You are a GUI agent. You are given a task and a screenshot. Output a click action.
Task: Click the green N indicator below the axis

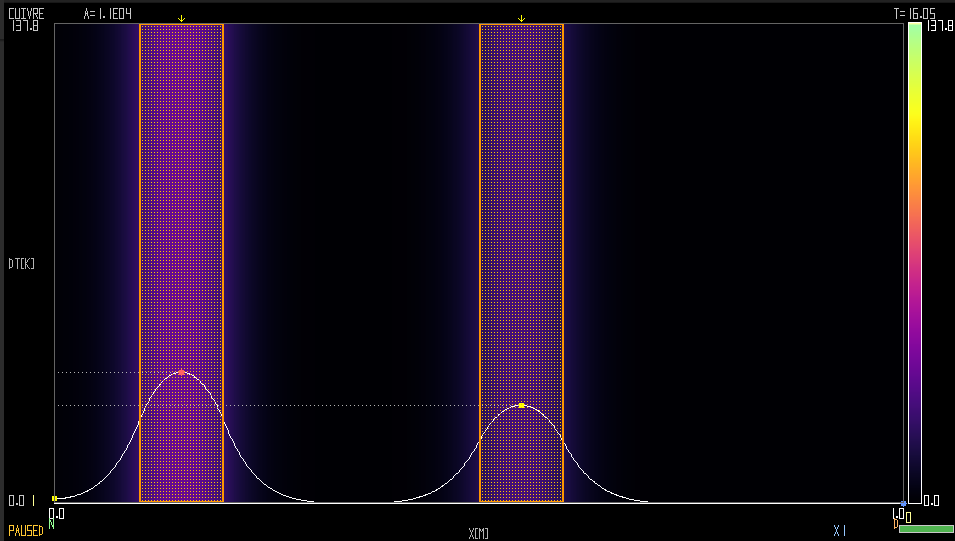click(51, 523)
